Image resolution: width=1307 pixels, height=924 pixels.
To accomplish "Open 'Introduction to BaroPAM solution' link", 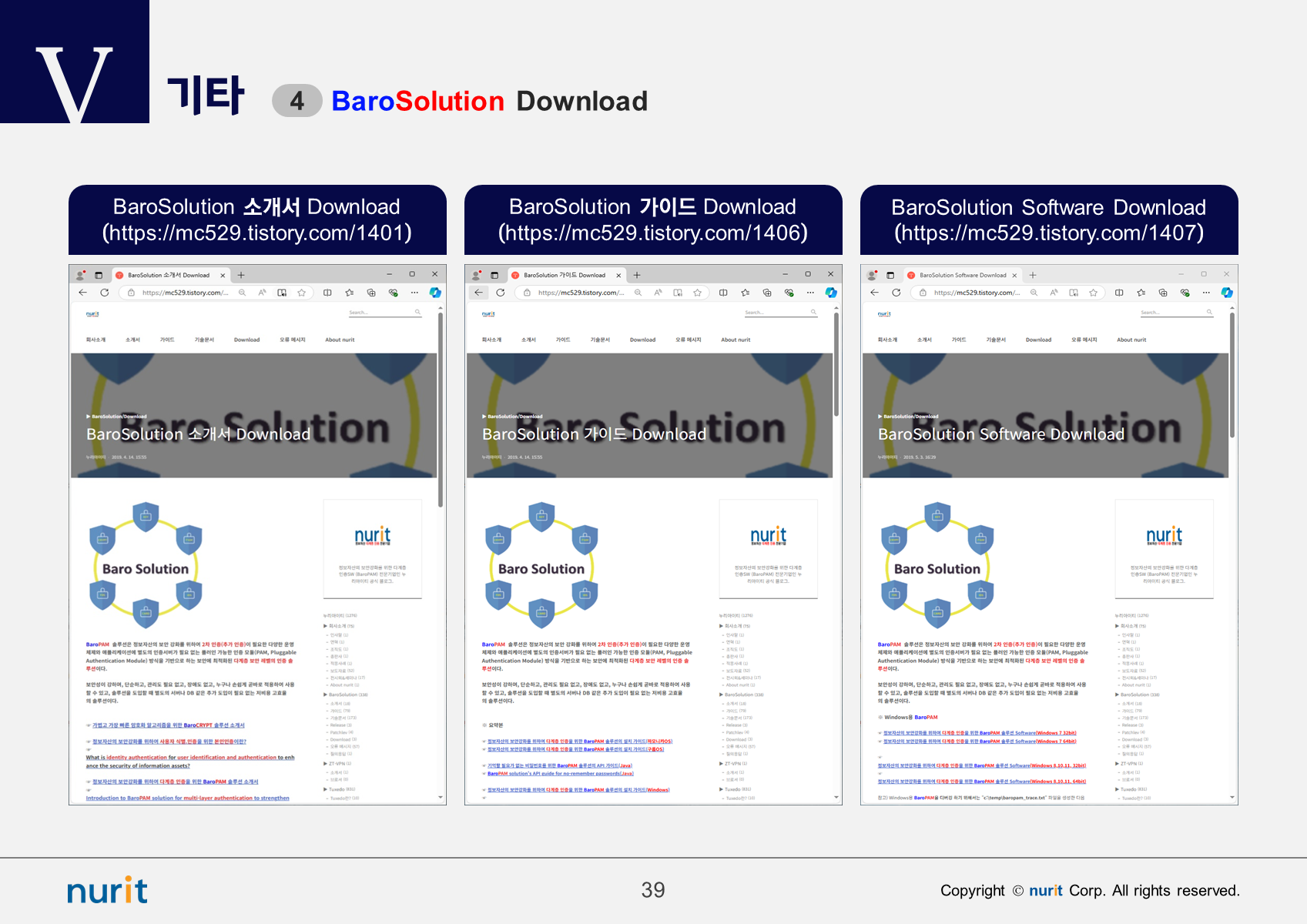I will coord(188,798).
